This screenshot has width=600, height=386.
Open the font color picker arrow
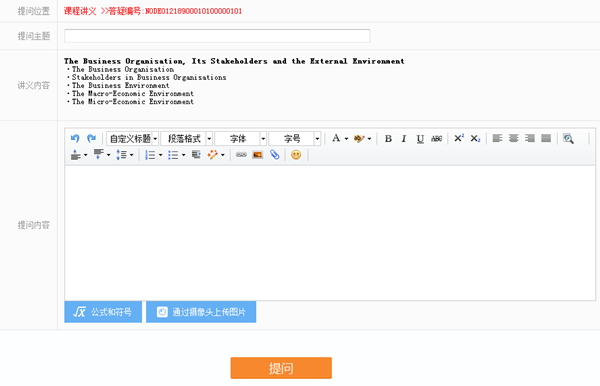click(346, 138)
